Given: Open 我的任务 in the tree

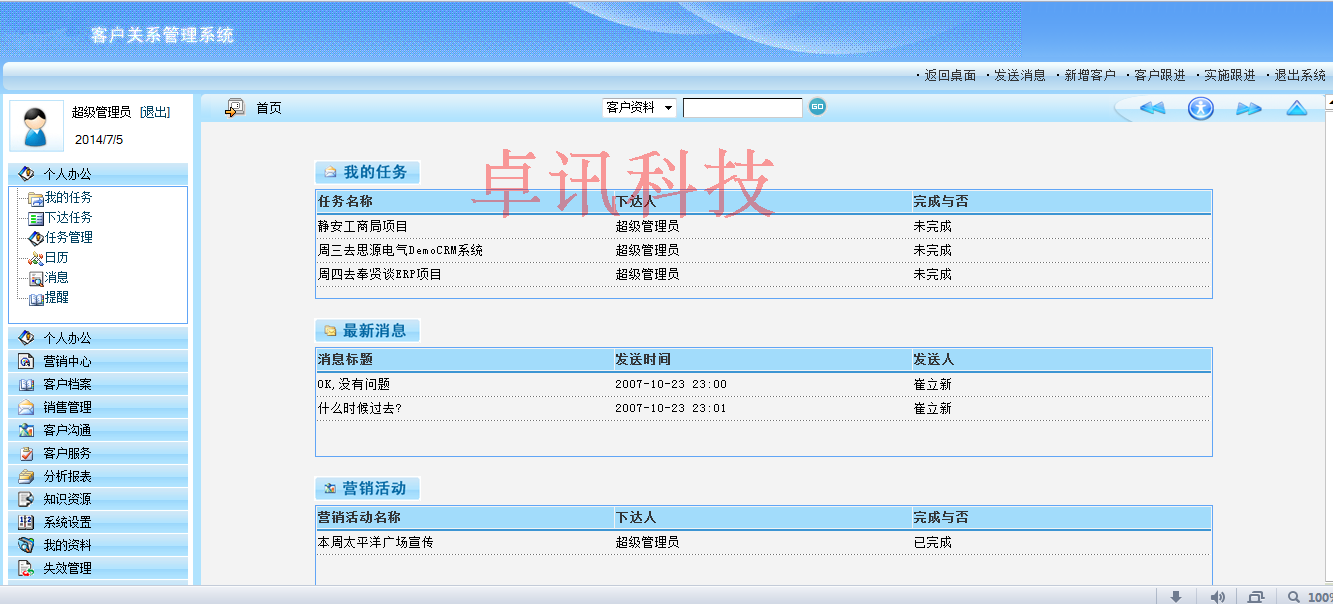Looking at the screenshot, I should click(68, 198).
